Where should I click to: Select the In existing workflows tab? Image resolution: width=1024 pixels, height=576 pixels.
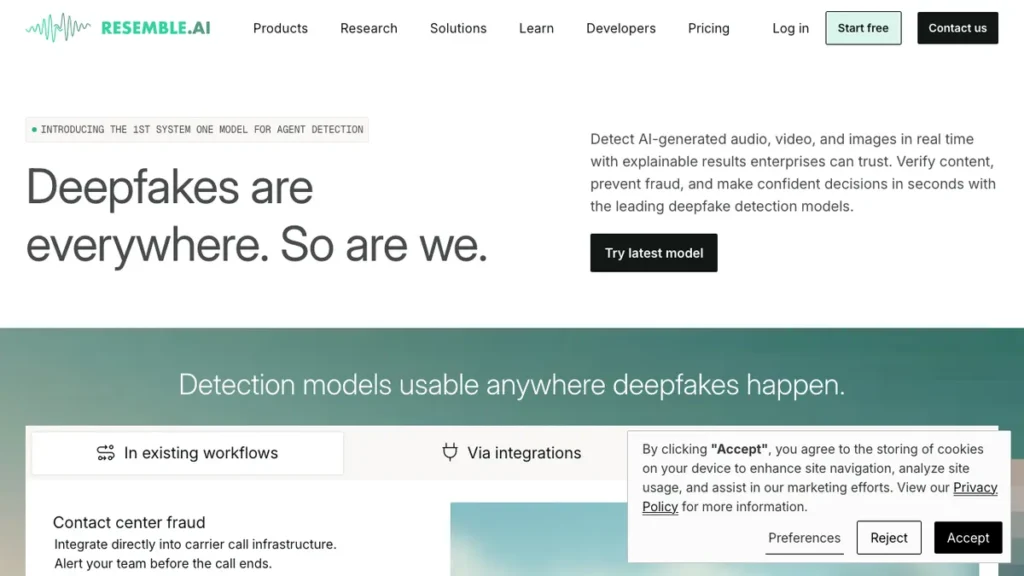187,453
